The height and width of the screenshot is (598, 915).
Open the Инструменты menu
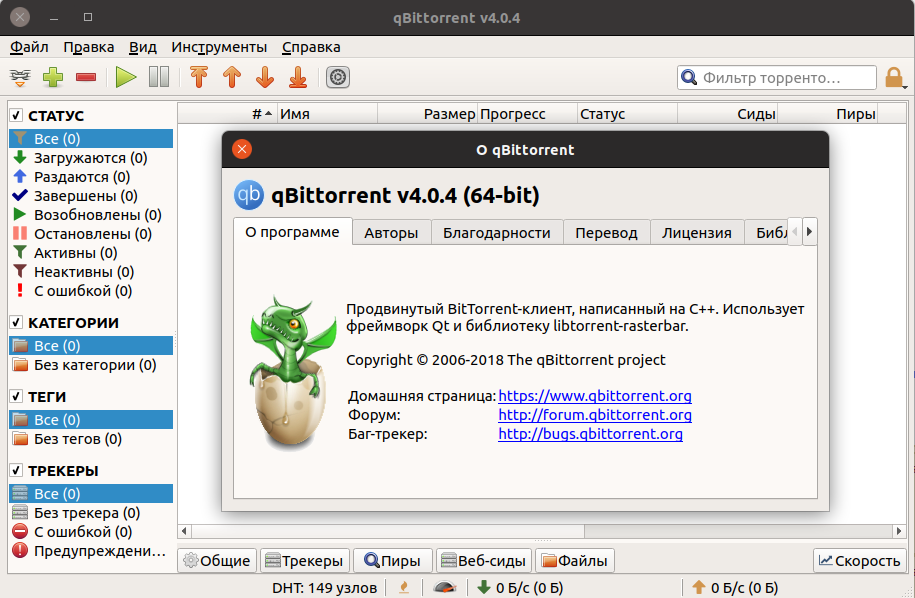219,47
